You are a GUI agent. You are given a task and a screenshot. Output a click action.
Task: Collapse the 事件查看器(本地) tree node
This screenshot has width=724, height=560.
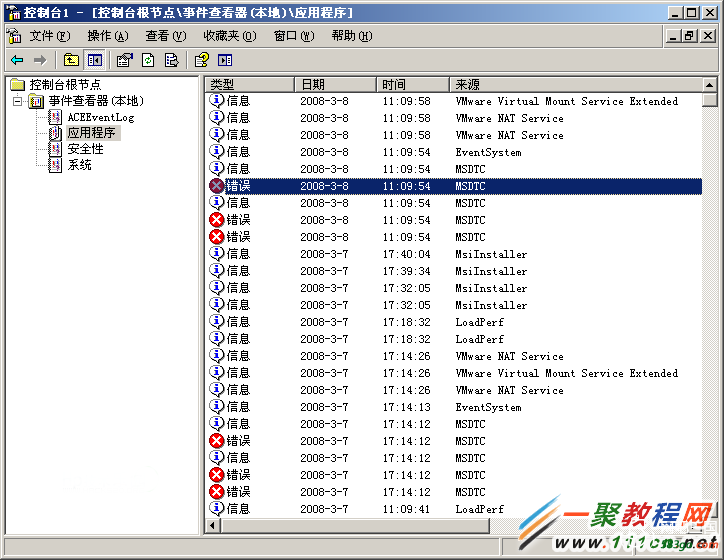tap(18, 101)
